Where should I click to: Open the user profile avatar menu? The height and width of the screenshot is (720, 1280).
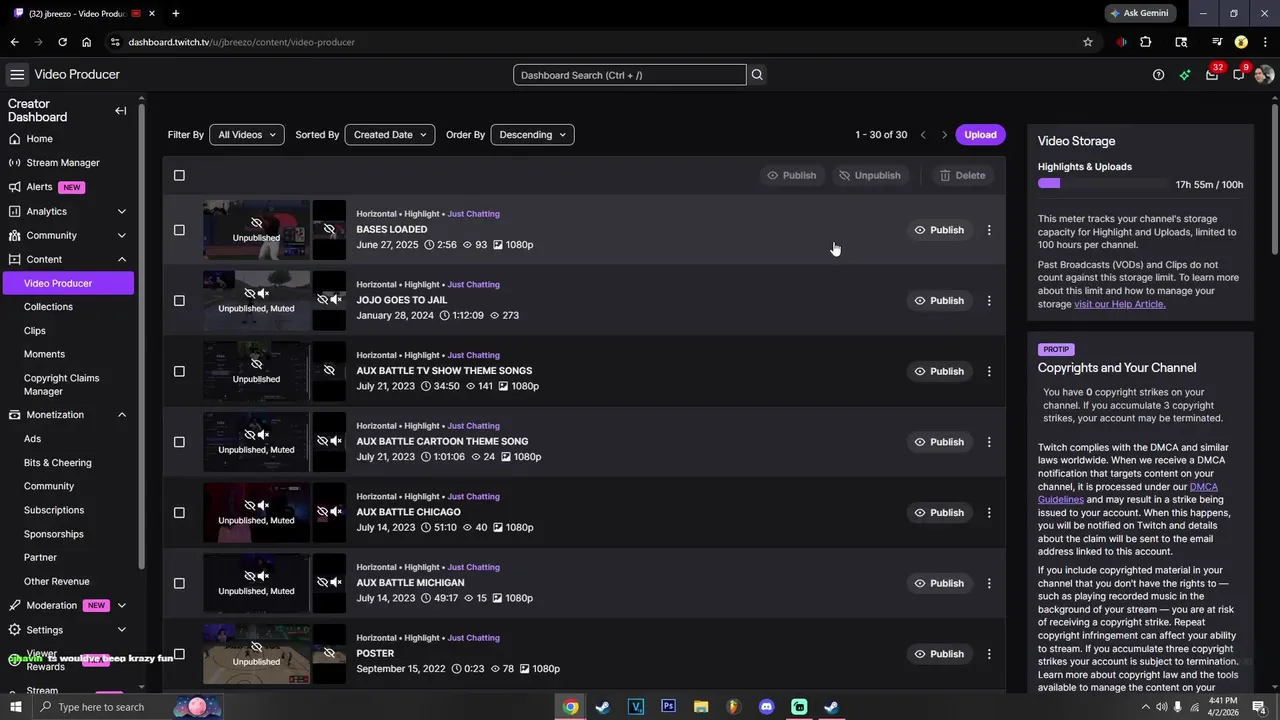[1264, 75]
